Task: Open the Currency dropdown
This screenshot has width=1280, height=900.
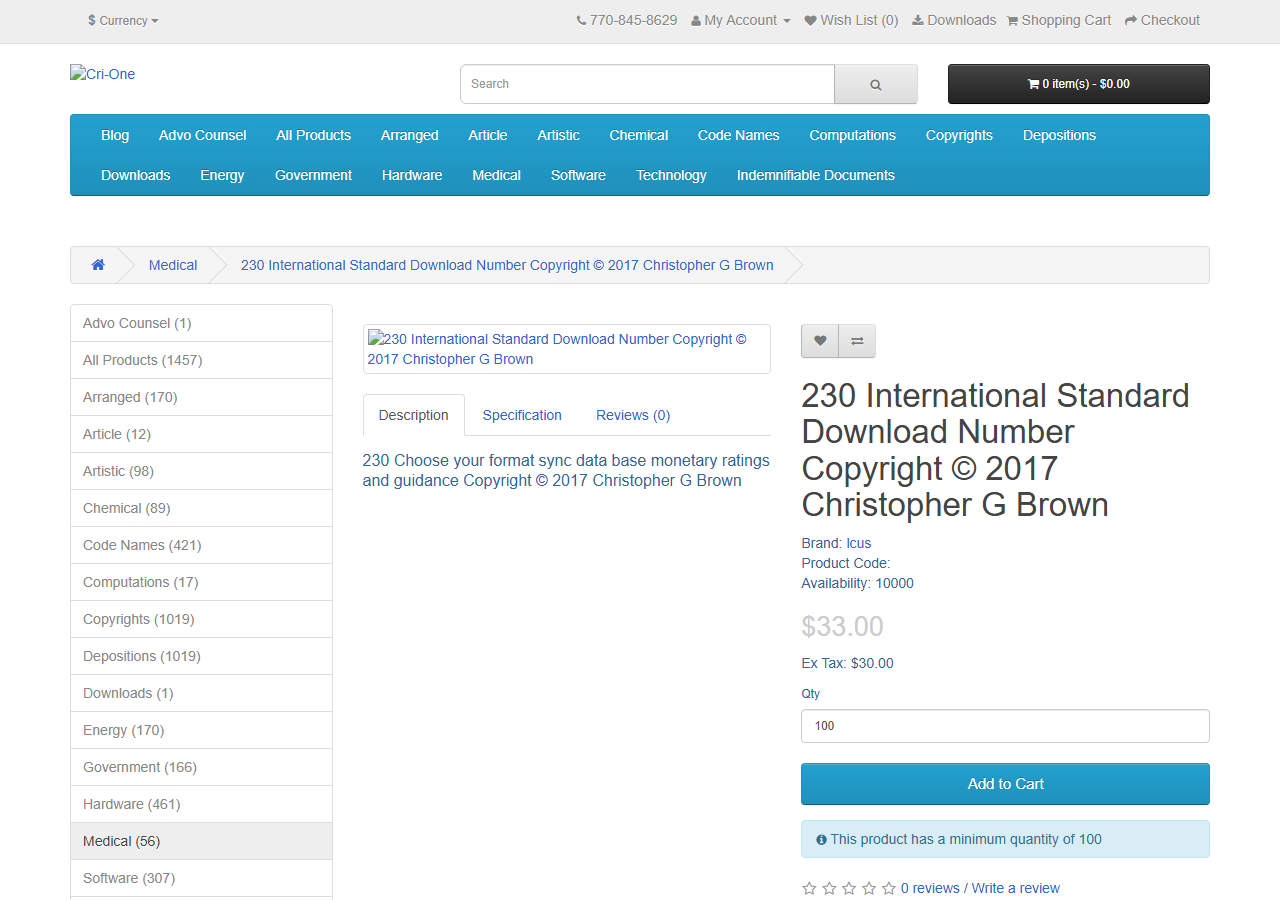Action: pyautogui.click(x=123, y=20)
